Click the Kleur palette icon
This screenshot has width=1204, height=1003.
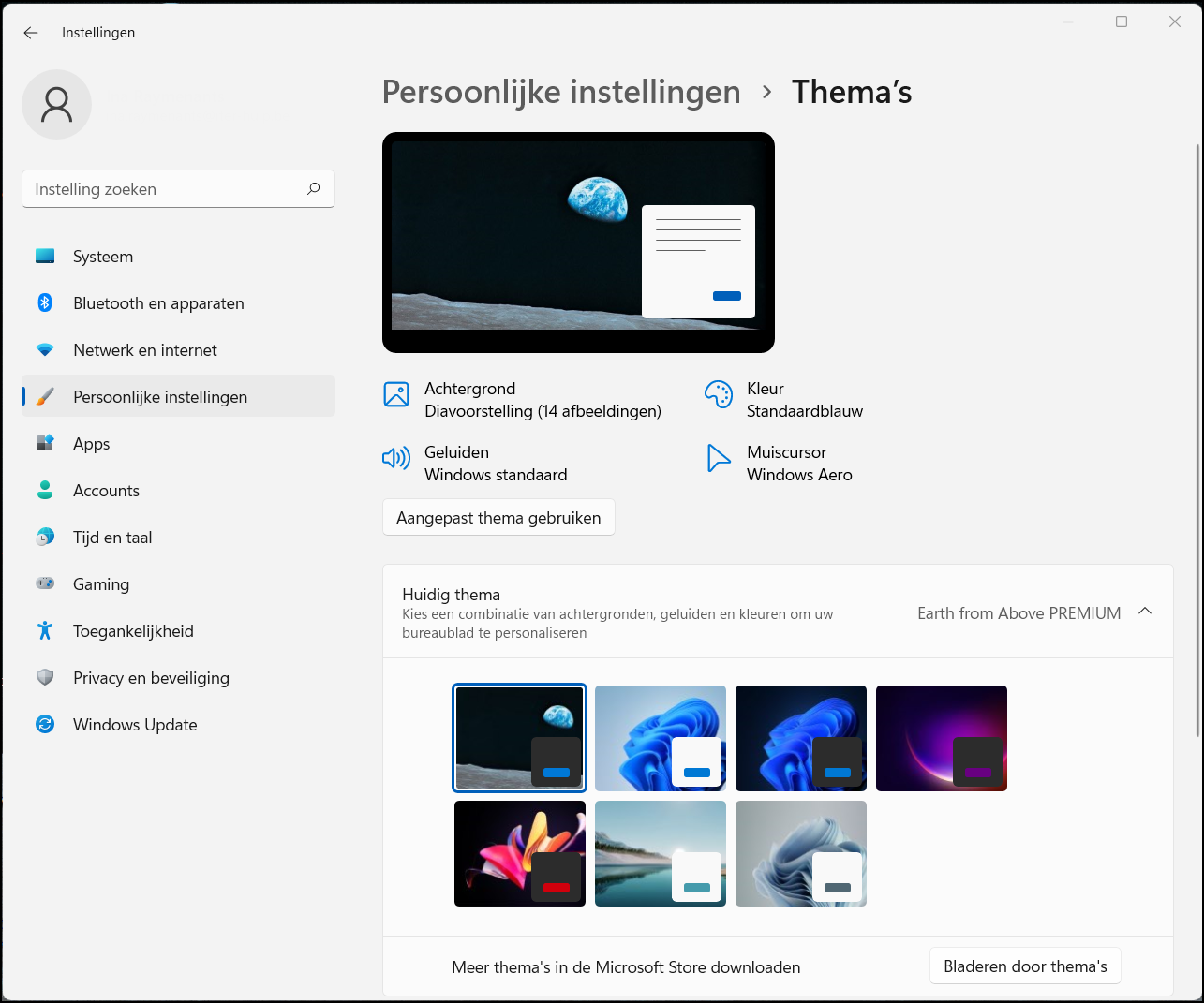tap(719, 394)
